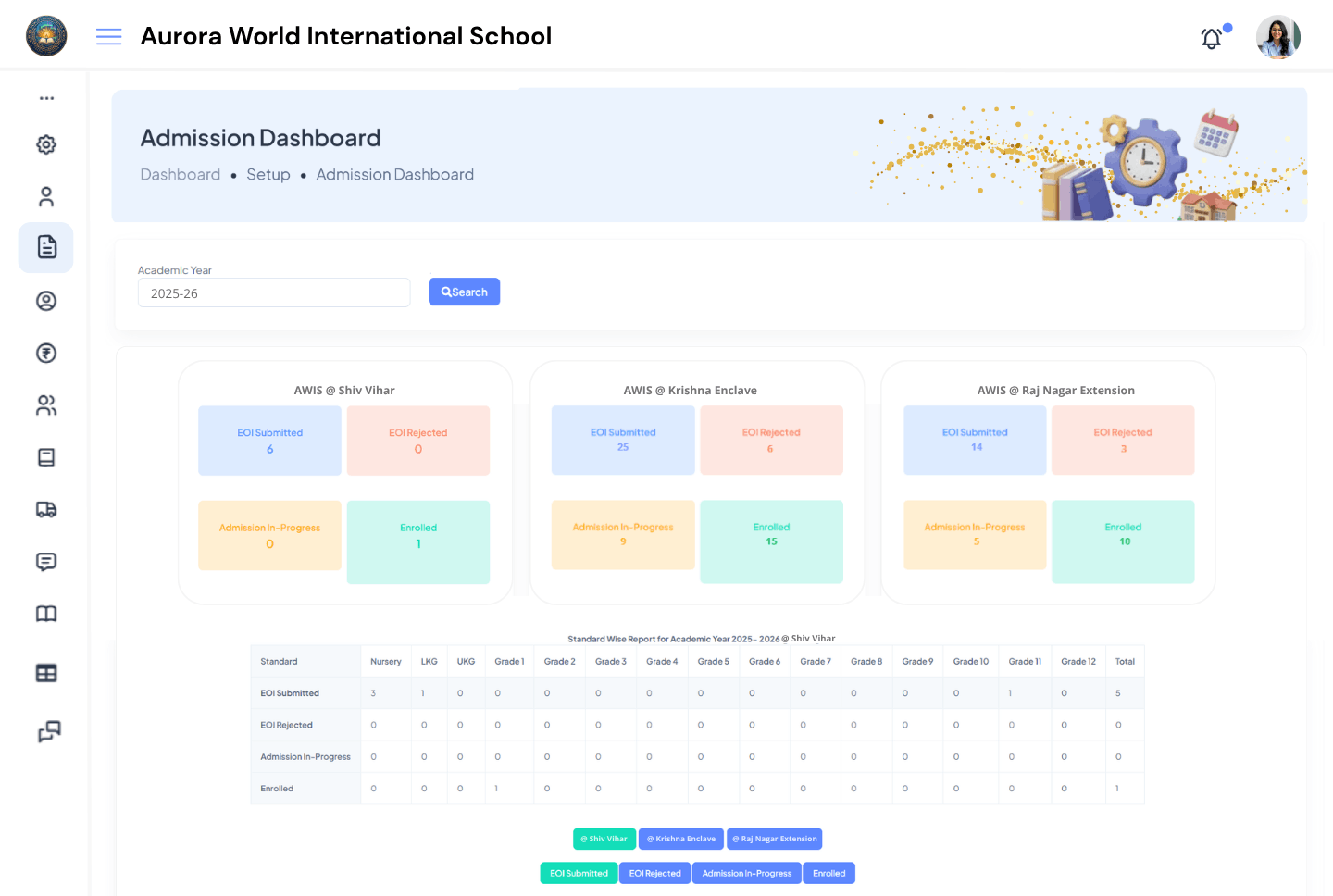Open the Settings gear in the sidebar
Viewport: 1333px width, 896px height.
[x=45, y=144]
